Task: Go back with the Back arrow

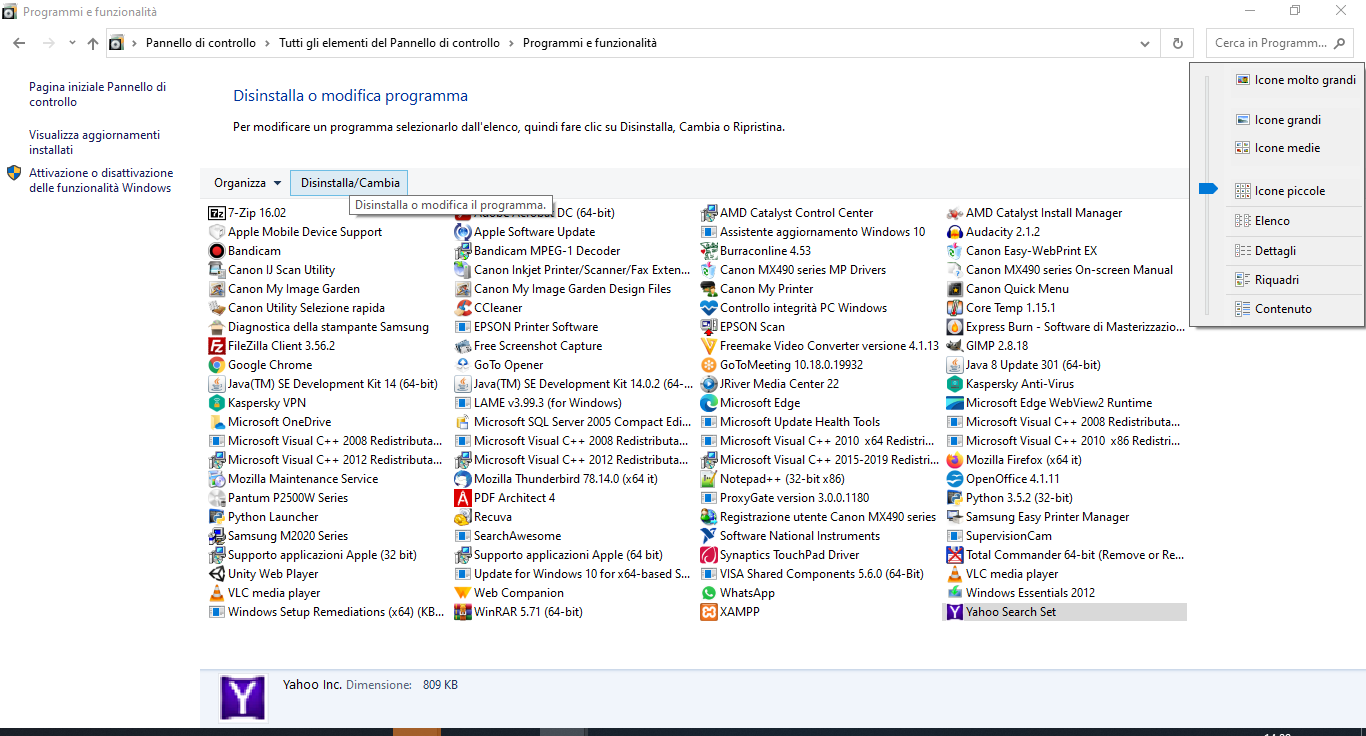Action: (x=19, y=44)
